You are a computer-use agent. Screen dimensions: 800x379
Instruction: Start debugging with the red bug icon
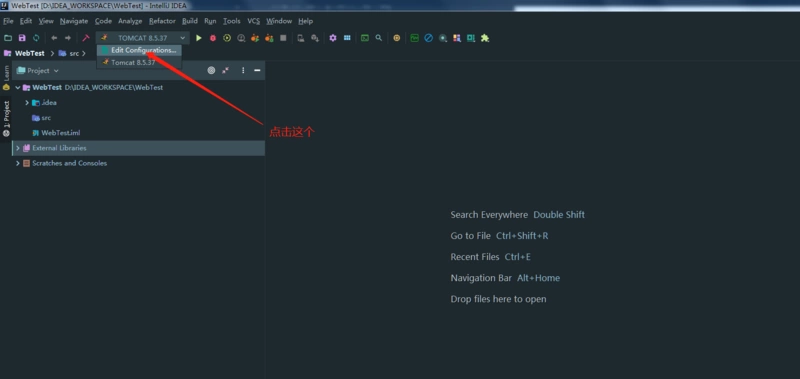pyautogui.click(x=213, y=38)
